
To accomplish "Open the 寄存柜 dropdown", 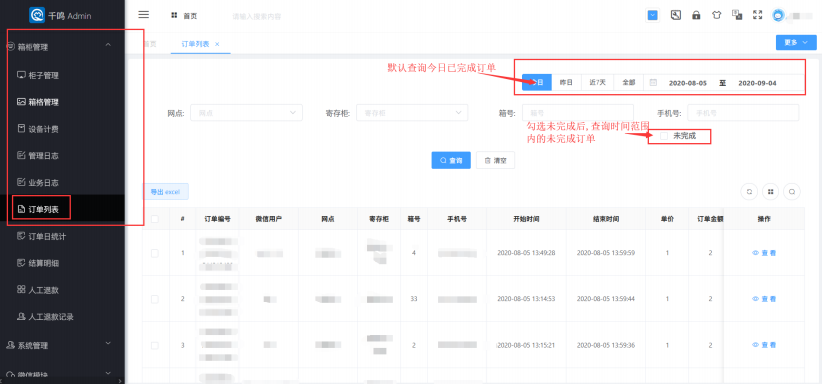I will (412, 113).
